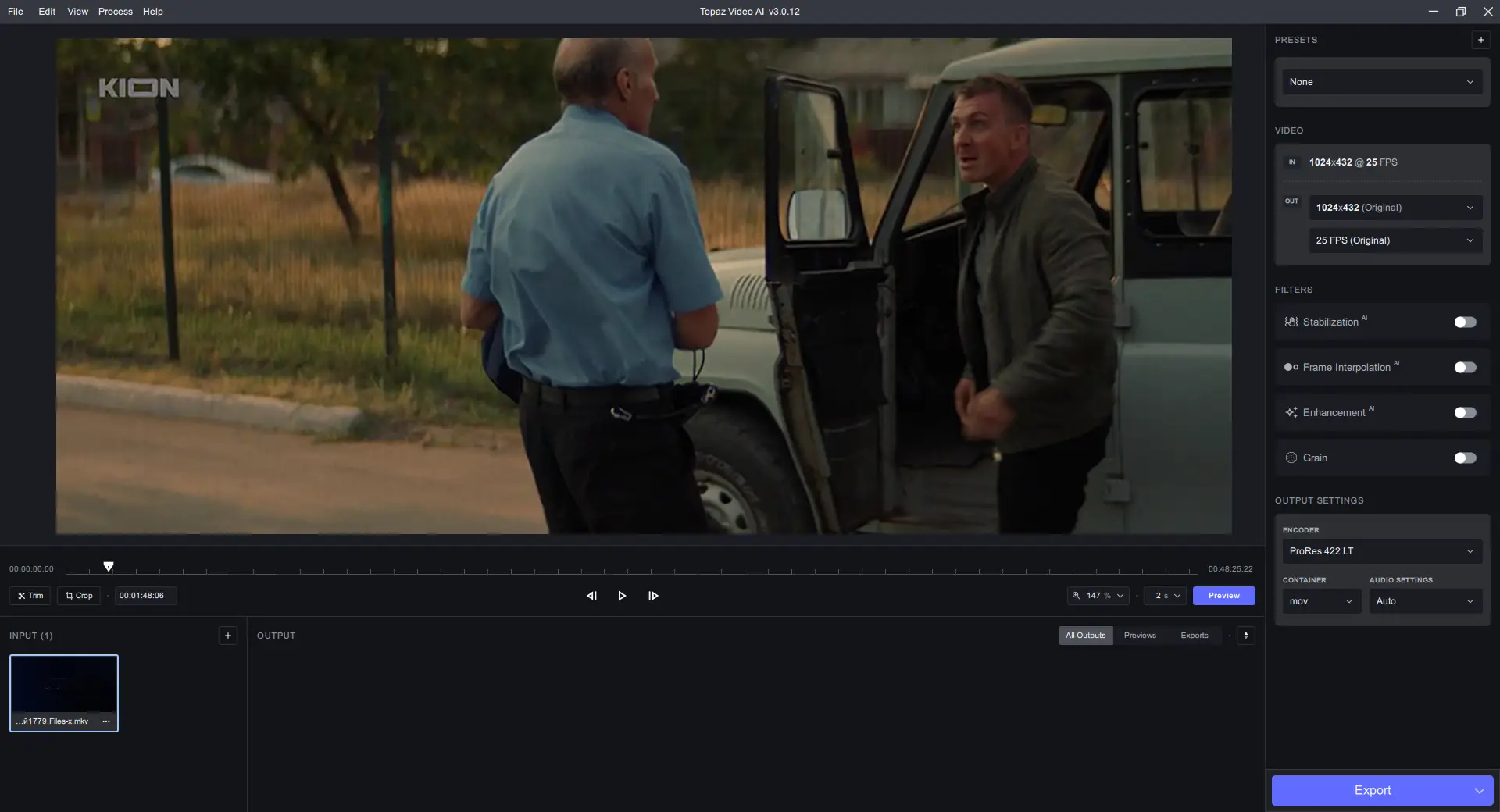Click the timeline playhead marker

coord(109,567)
